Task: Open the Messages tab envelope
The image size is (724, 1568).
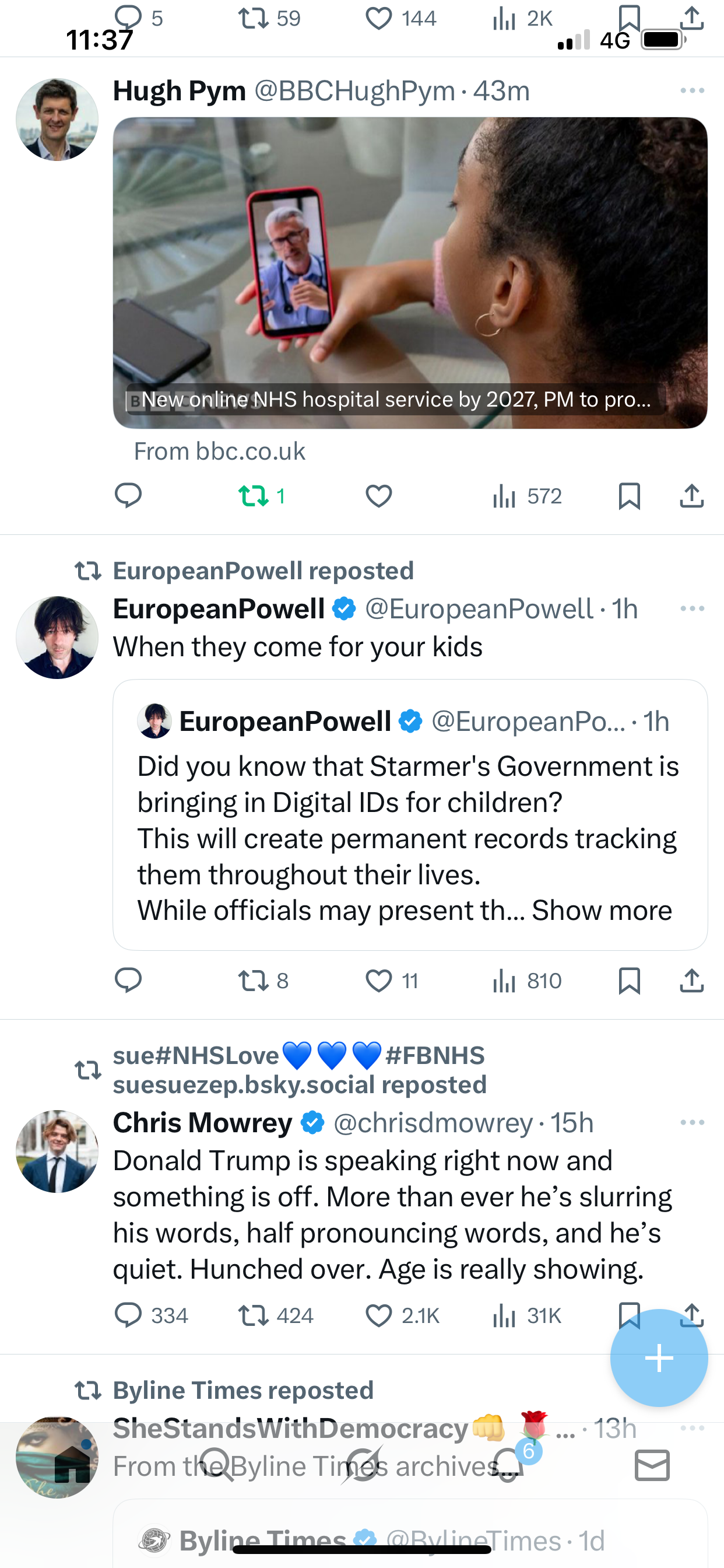Action: pyautogui.click(x=652, y=1465)
